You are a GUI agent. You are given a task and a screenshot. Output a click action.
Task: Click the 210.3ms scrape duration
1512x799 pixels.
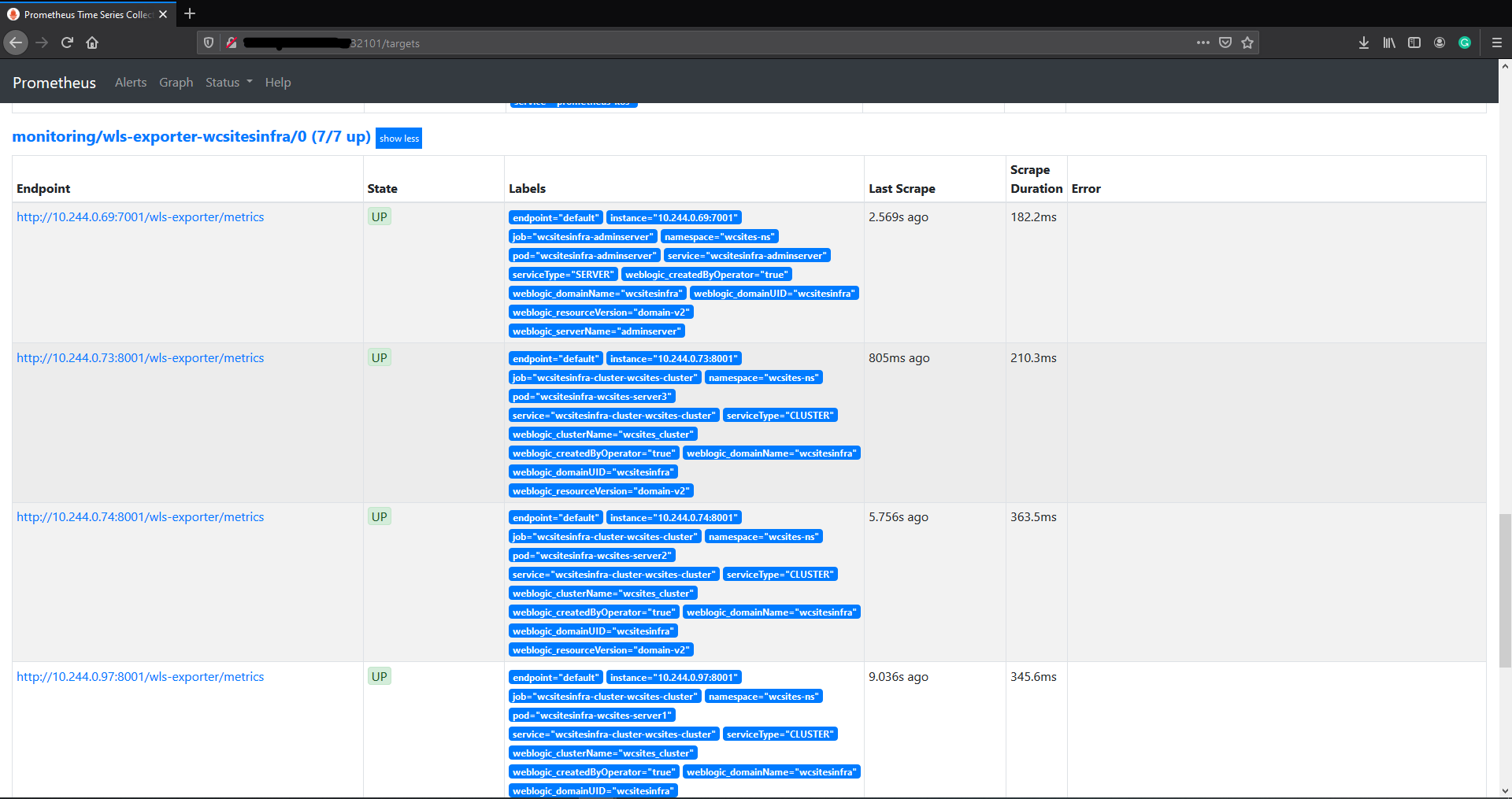(1033, 358)
